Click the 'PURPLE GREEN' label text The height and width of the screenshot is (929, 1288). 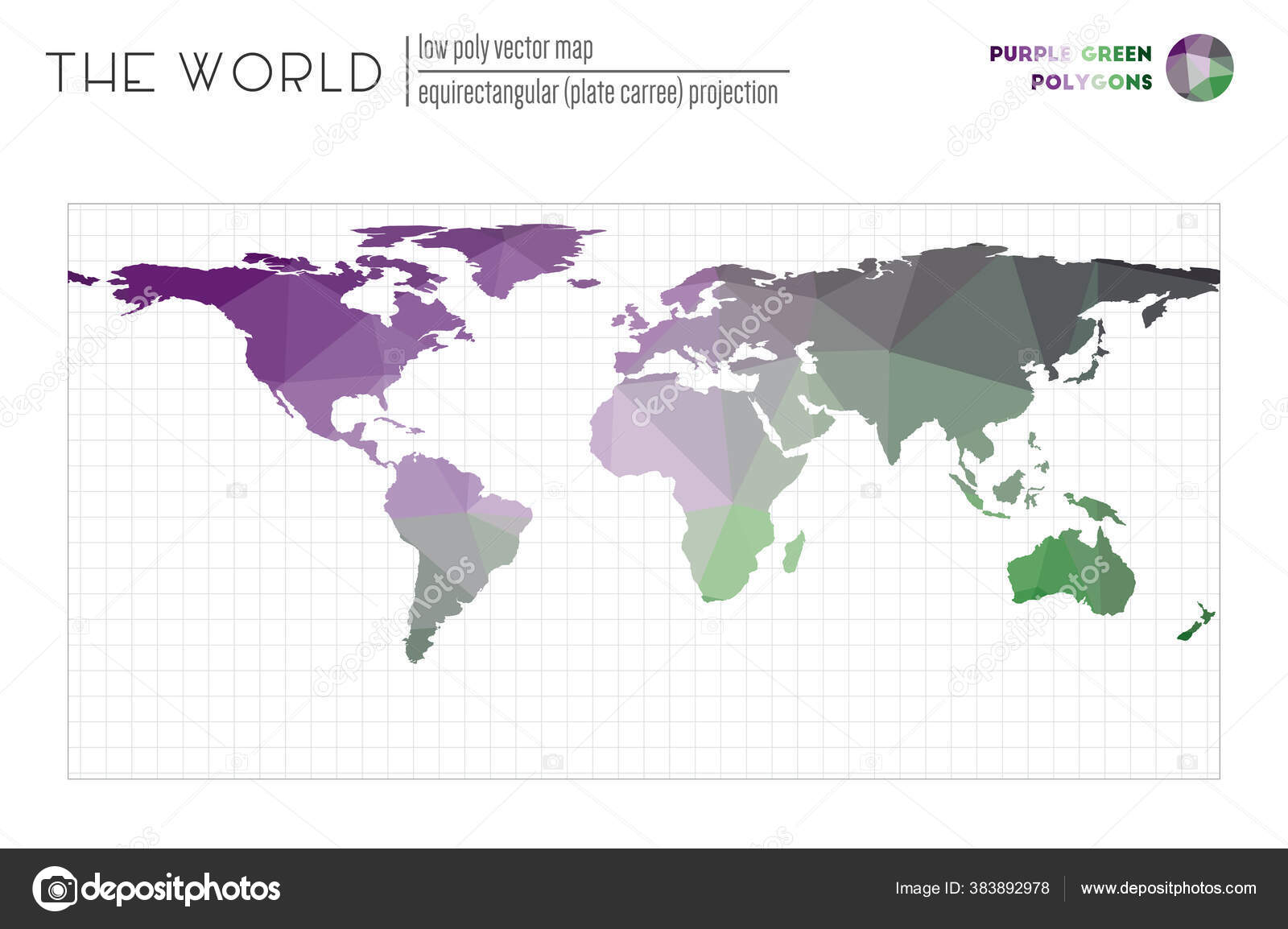[1071, 55]
